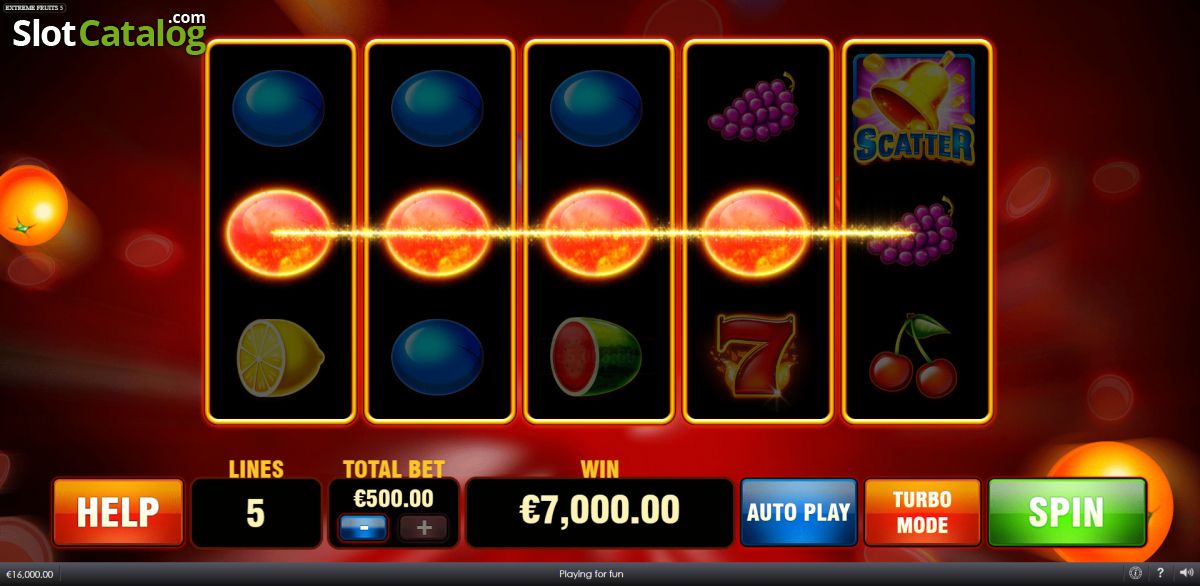Screen dimensions: 1200x586
Task: Toggle Turbo Mode on
Action: (x=922, y=512)
